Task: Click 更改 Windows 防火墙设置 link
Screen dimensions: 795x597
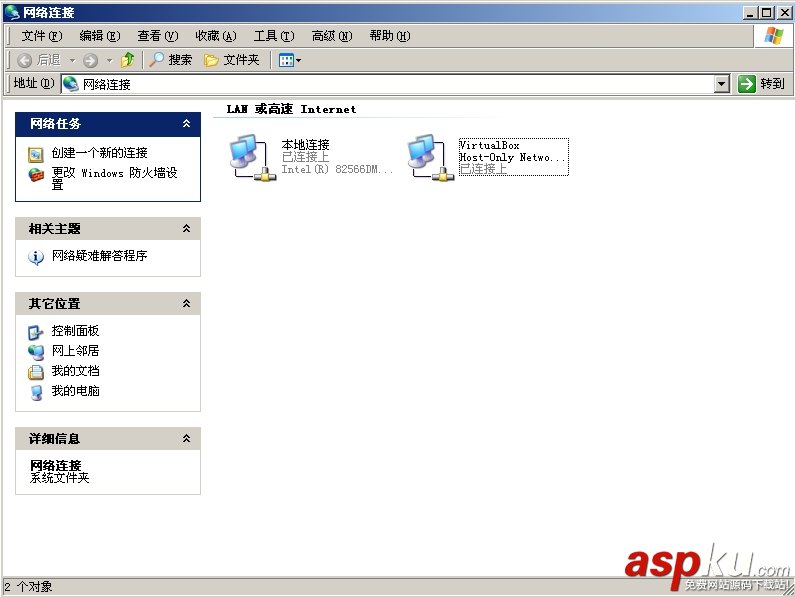Action: (x=114, y=179)
